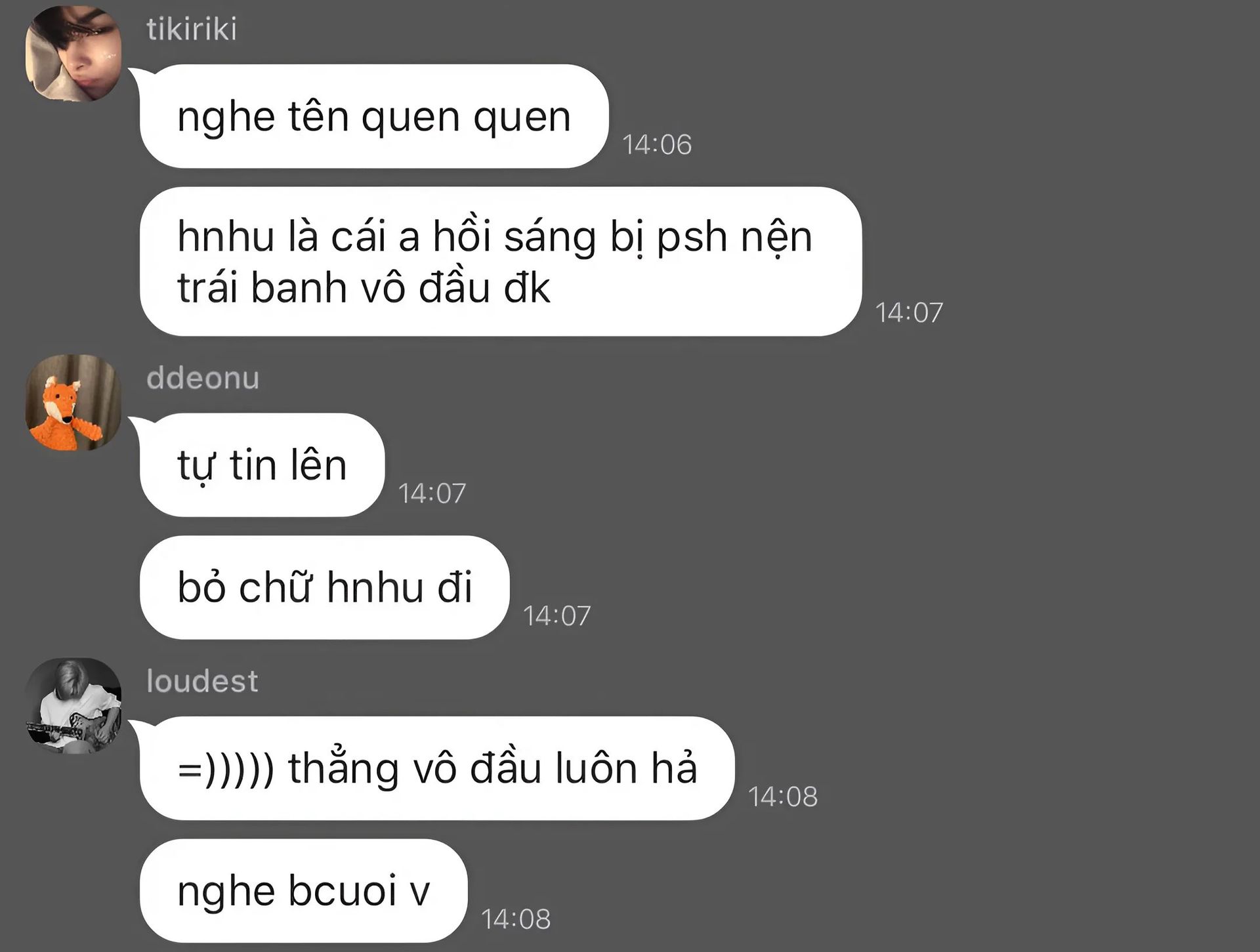
Task: Open tikiriki's profile avatar
Action: coord(73,53)
